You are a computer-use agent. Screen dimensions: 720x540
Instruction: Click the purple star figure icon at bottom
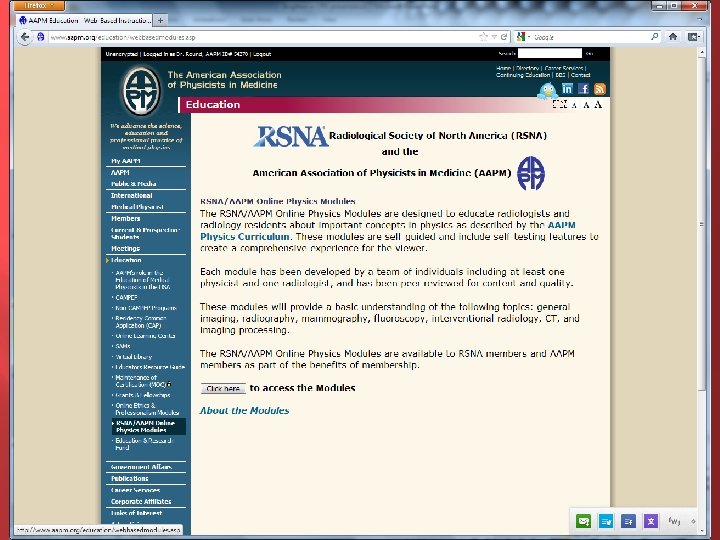click(651, 521)
